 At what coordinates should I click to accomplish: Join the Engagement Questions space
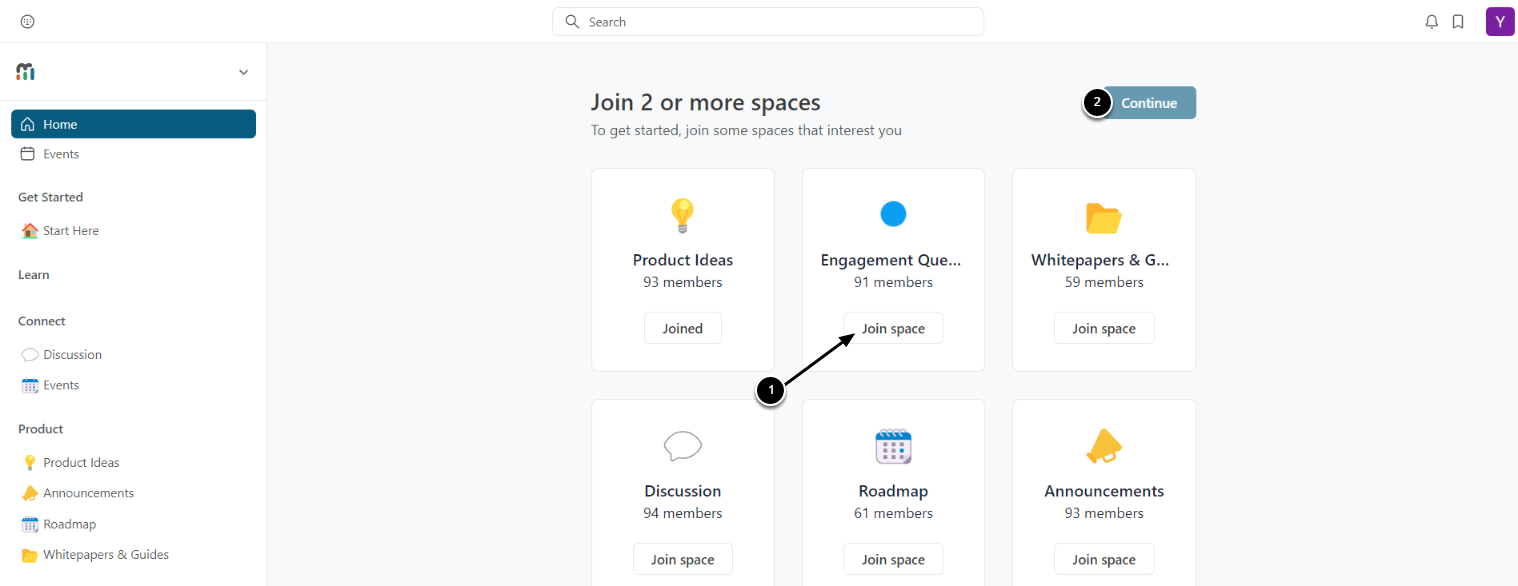point(893,328)
